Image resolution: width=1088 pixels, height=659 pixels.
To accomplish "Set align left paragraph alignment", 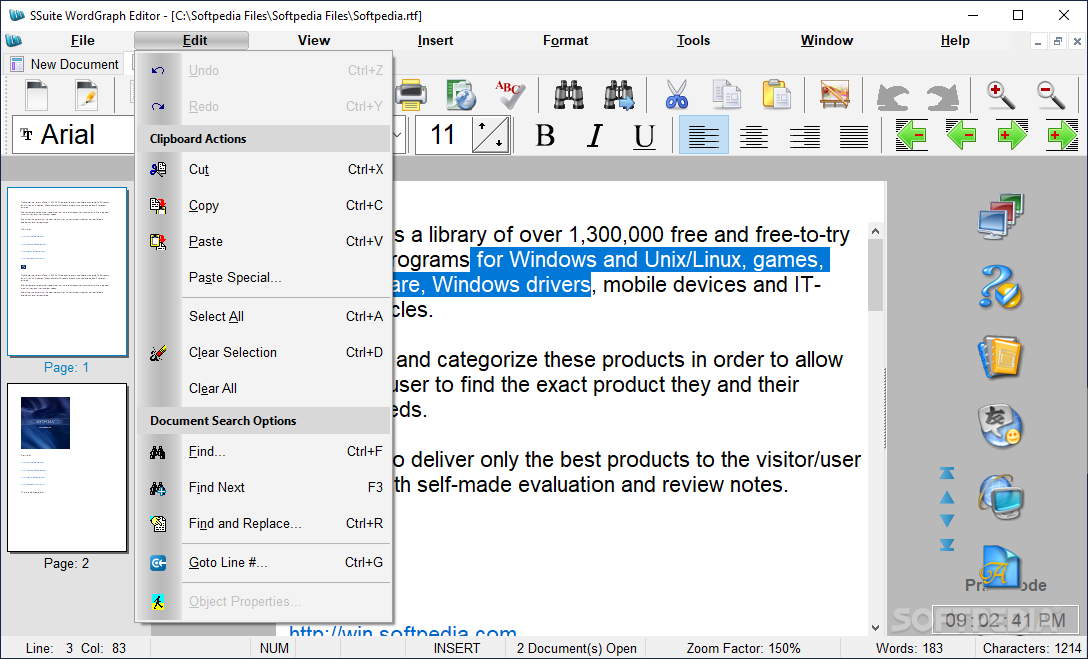I will (x=704, y=135).
